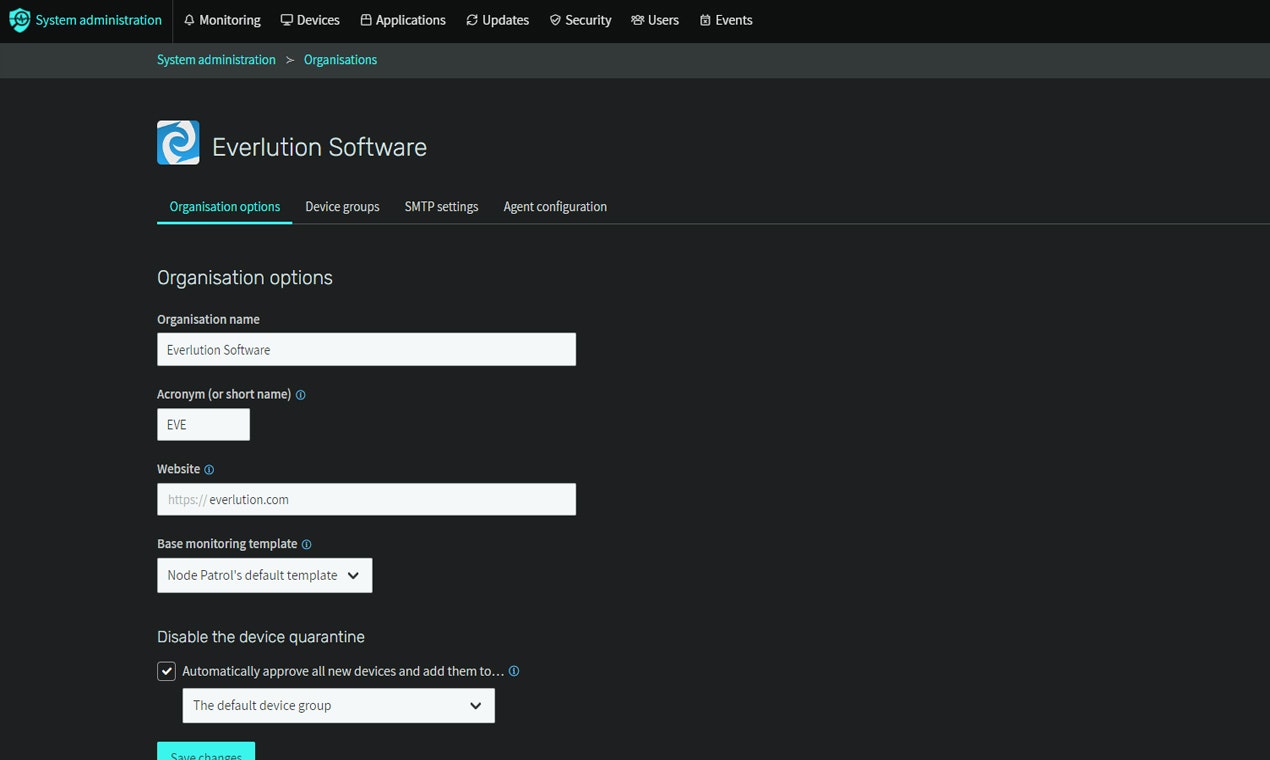Click the Everlution Software page title
Image resolution: width=1270 pixels, height=760 pixels.
[x=319, y=147]
